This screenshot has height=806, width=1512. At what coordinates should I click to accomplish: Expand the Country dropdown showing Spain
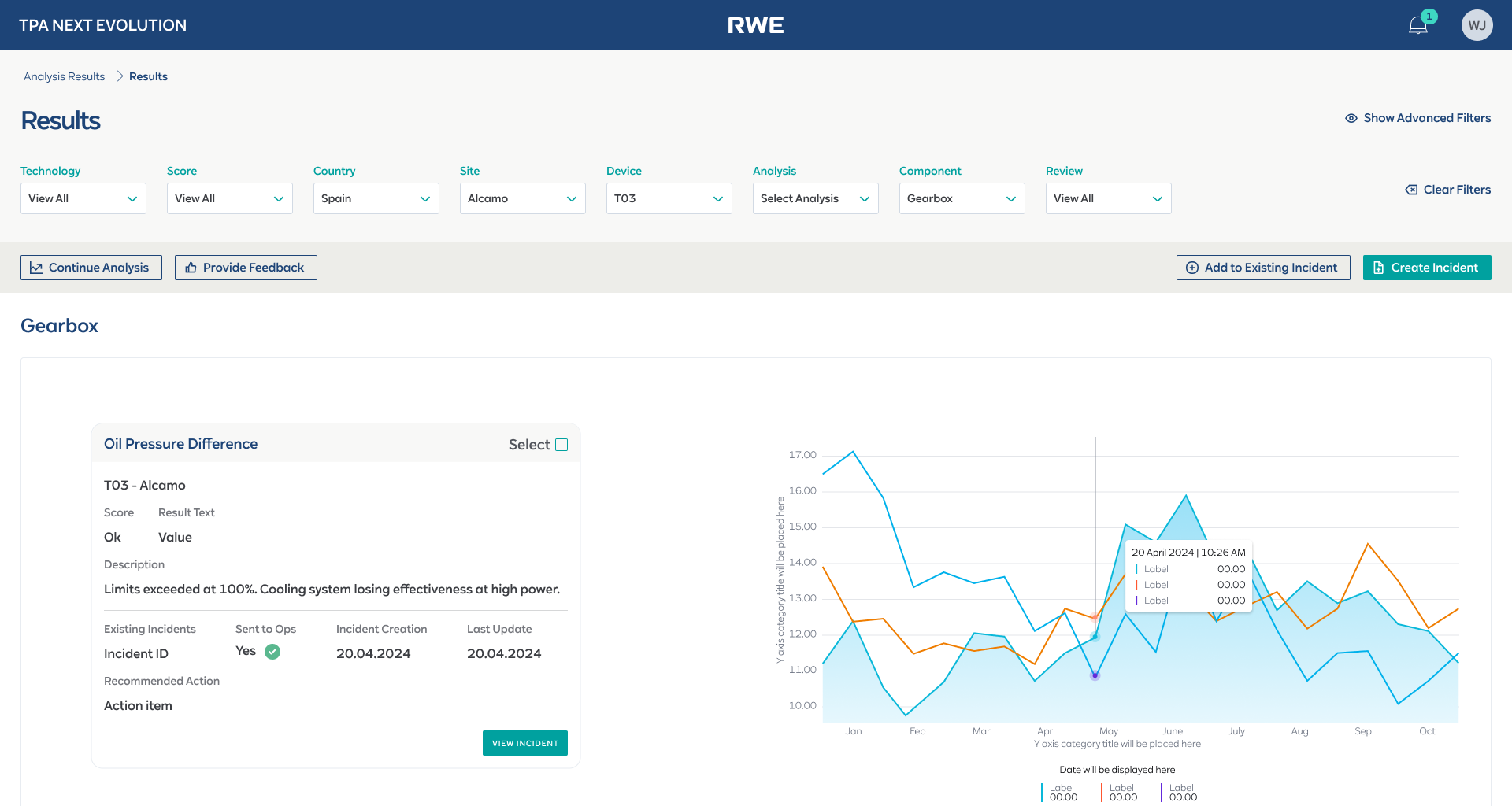[376, 198]
